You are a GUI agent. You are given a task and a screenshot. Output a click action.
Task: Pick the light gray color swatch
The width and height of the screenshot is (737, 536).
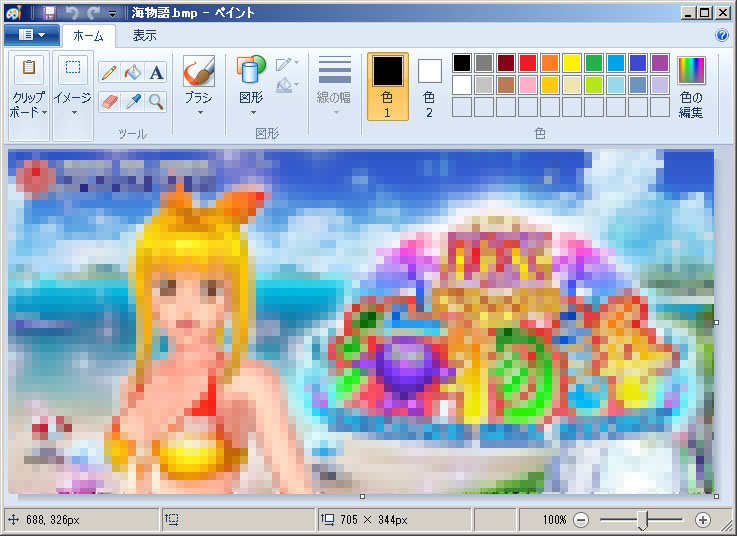(484, 85)
